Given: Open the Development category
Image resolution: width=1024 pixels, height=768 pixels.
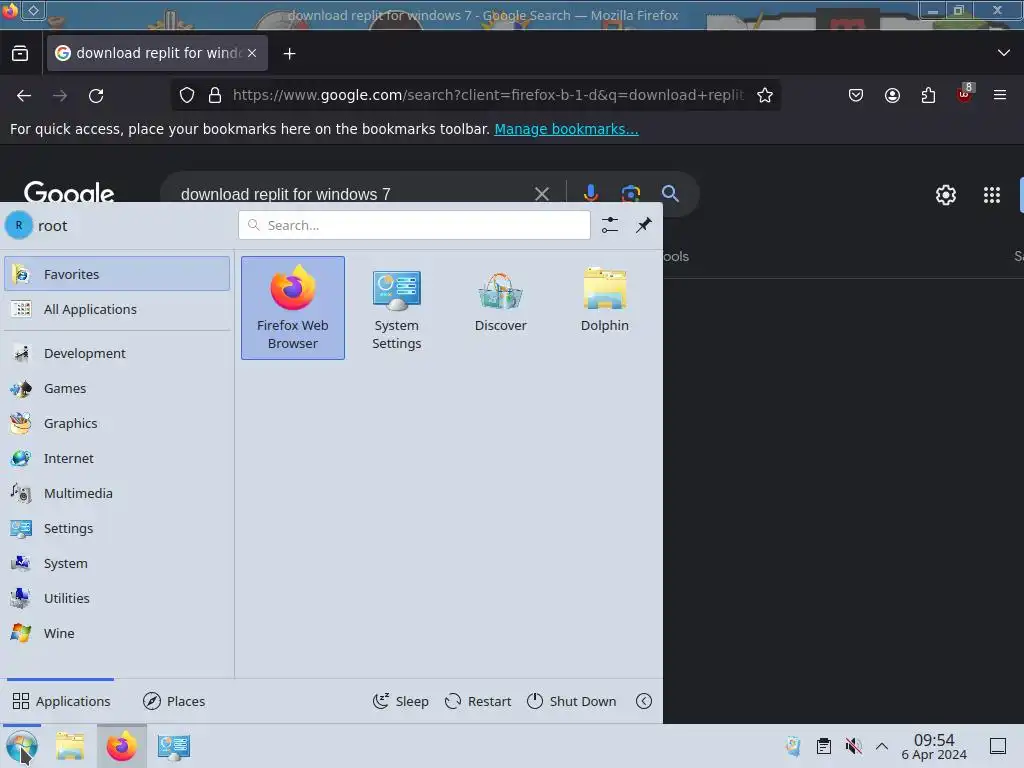Looking at the screenshot, I should [118, 353].
